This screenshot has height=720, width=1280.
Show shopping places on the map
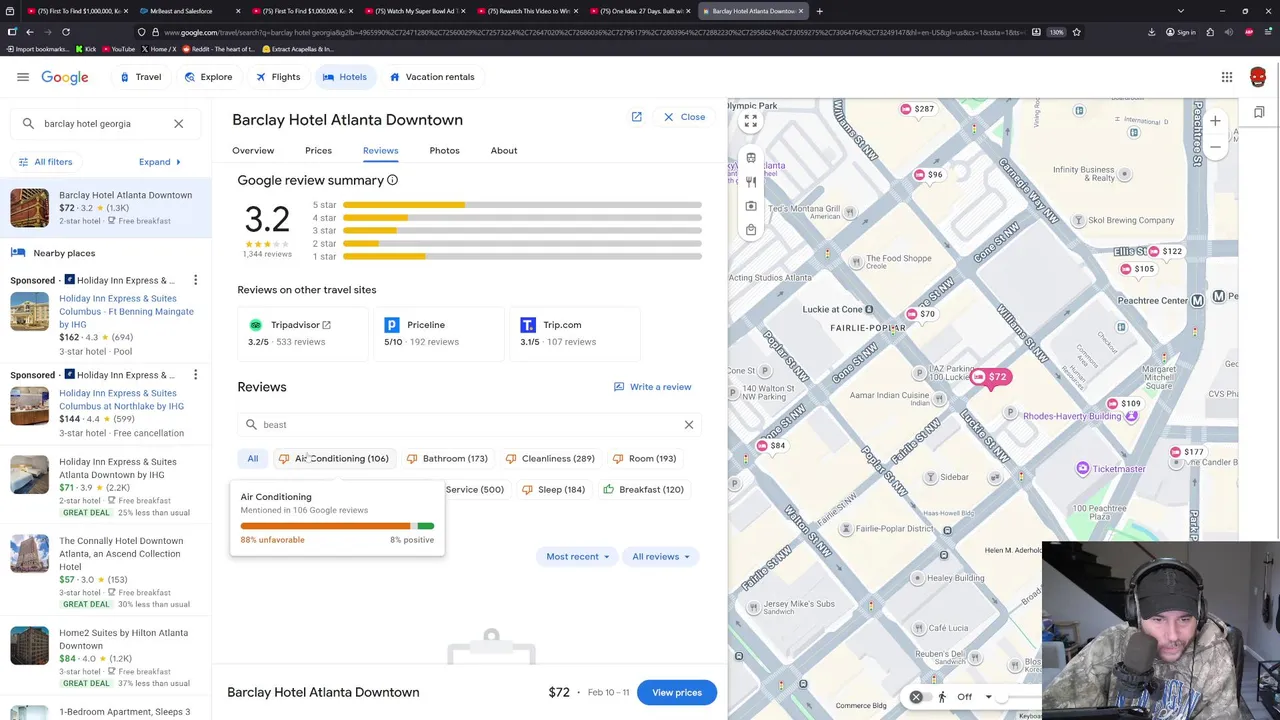point(750,230)
